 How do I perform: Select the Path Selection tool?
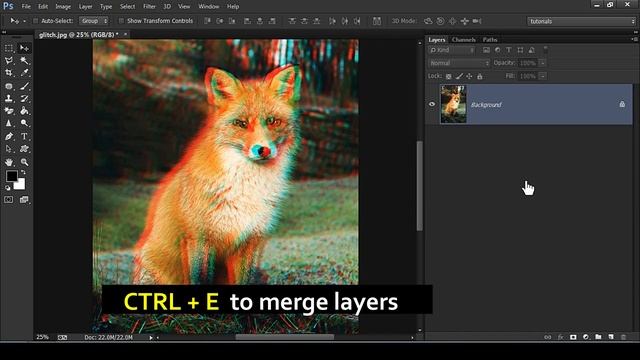pos(9,149)
